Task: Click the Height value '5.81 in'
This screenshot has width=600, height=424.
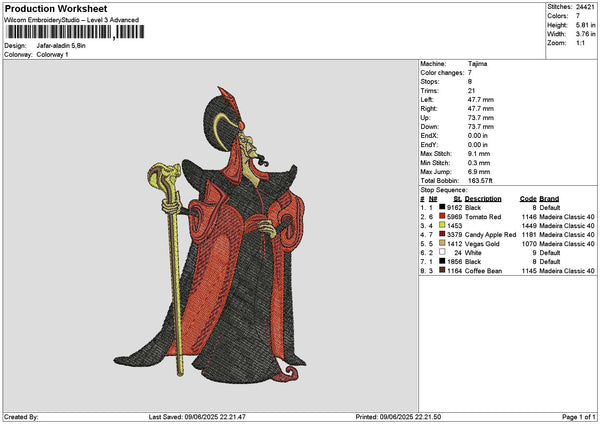Action: [585, 25]
